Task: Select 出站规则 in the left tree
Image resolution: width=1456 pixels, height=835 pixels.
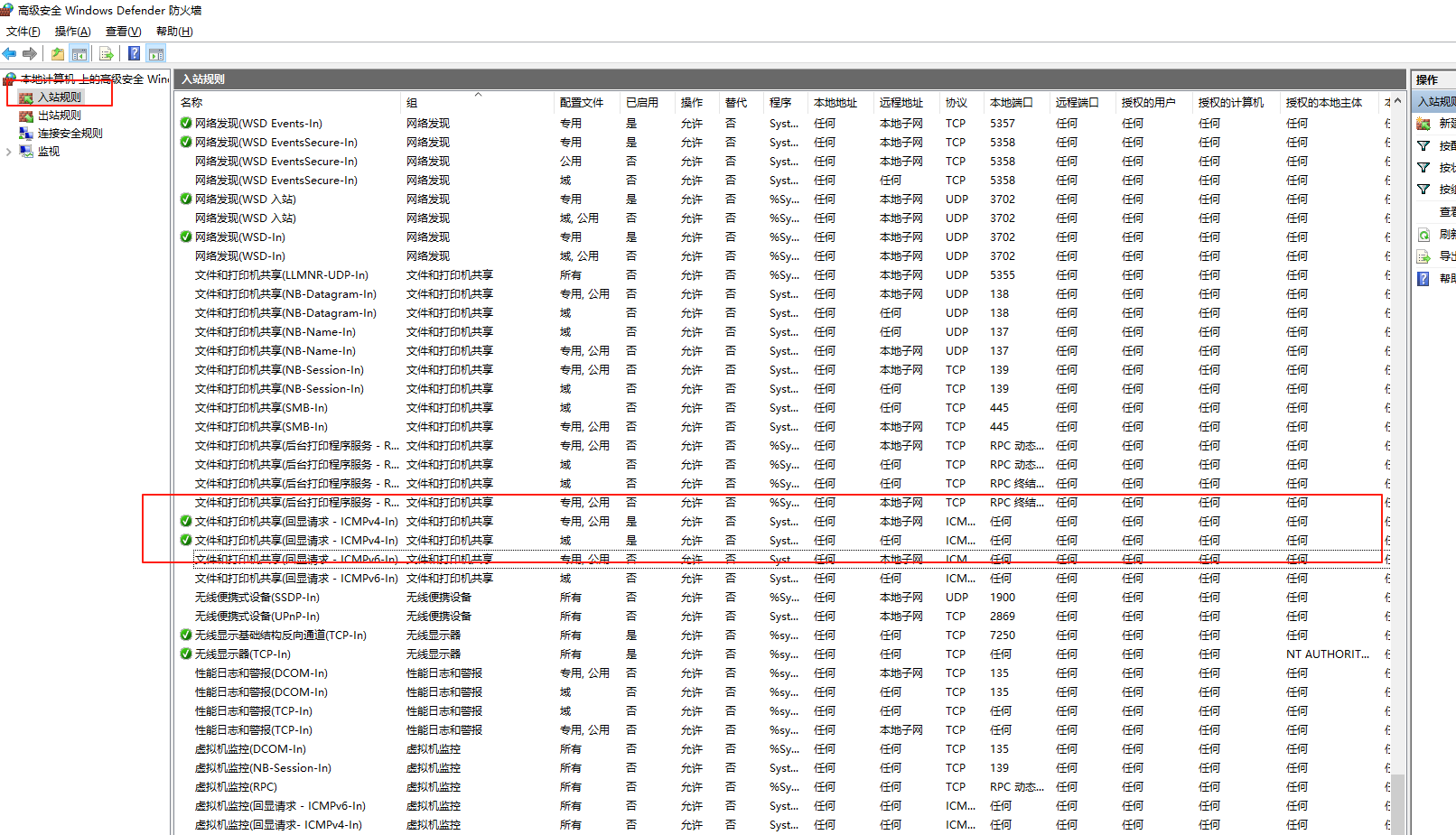Action: pyautogui.click(x=60, y=116)
